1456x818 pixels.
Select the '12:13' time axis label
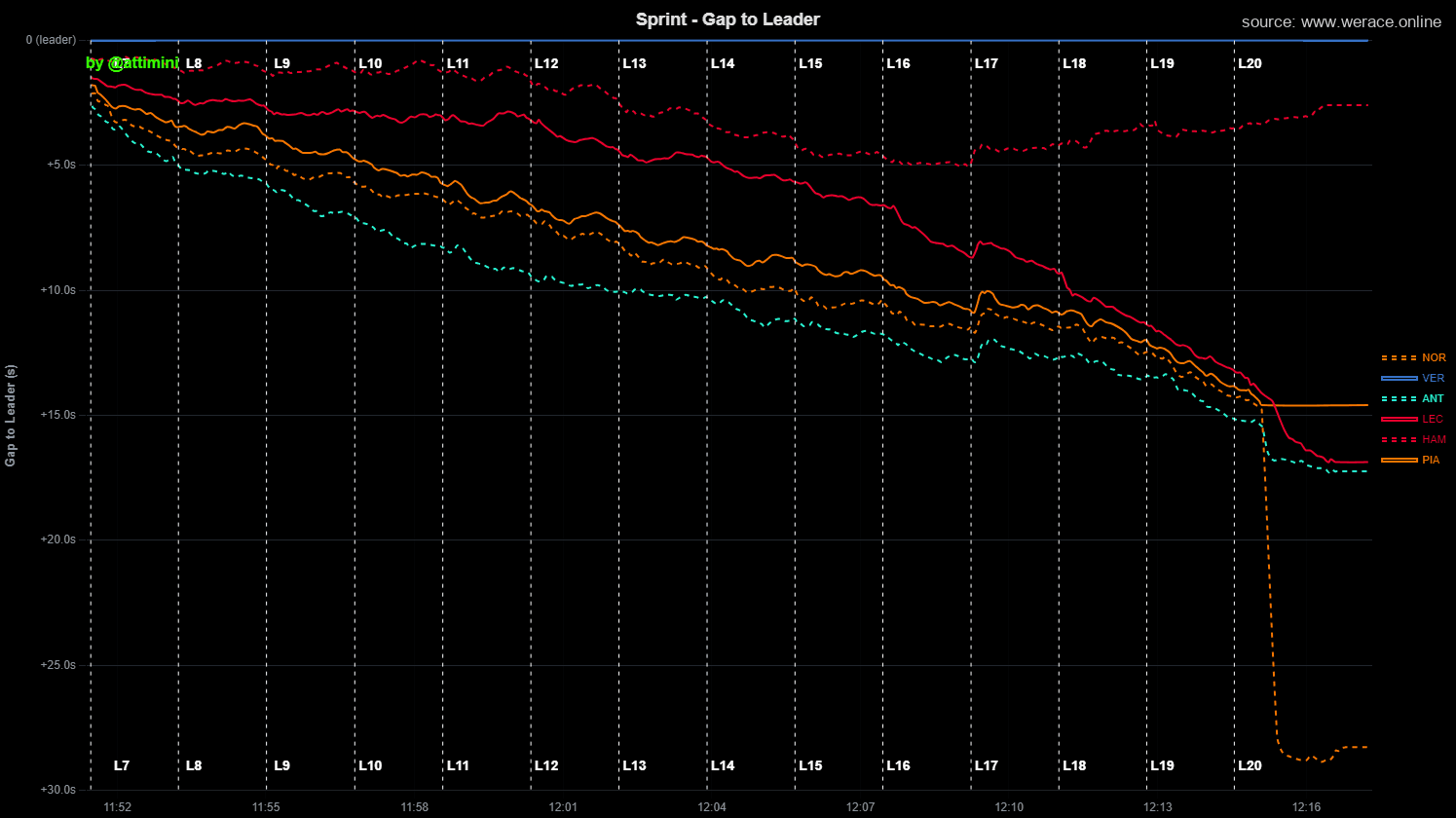[x=1158, y=807]
